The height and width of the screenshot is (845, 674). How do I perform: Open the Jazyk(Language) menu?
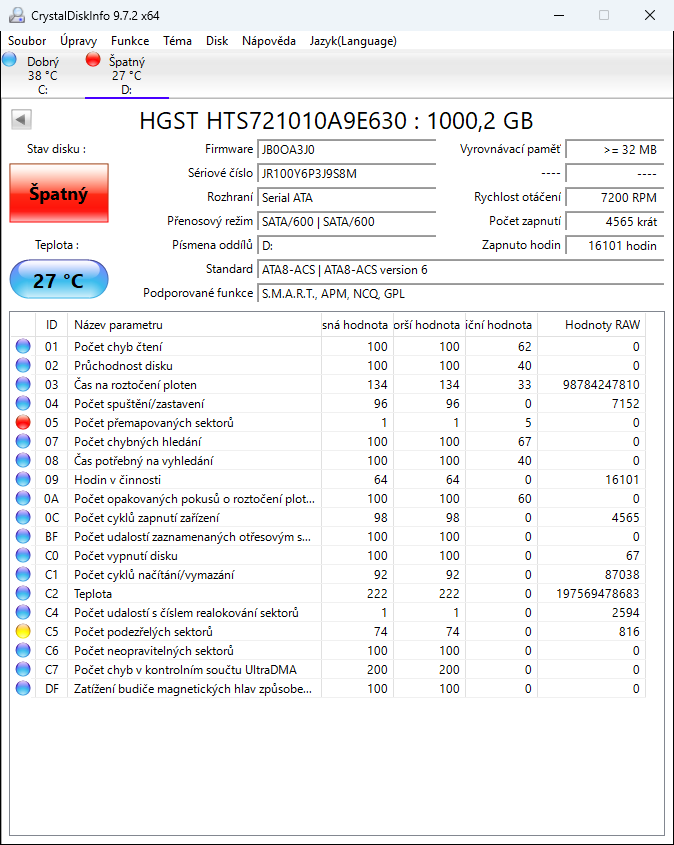353,41
